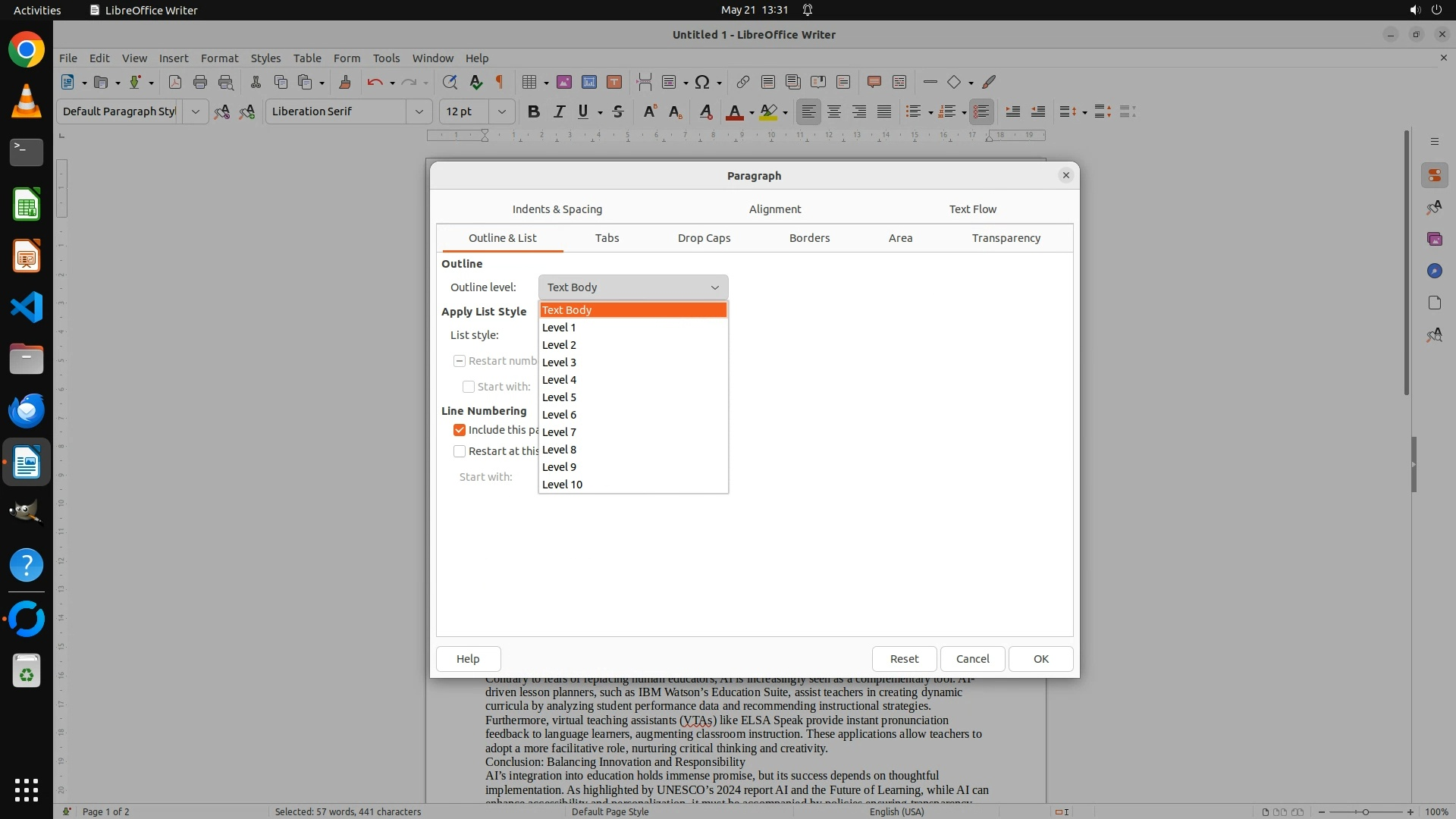Image resolution: width=1456 pixels, height=819 pixels.
Task: Open LibreOffice Calc from the dock
Action: point(27,205)
